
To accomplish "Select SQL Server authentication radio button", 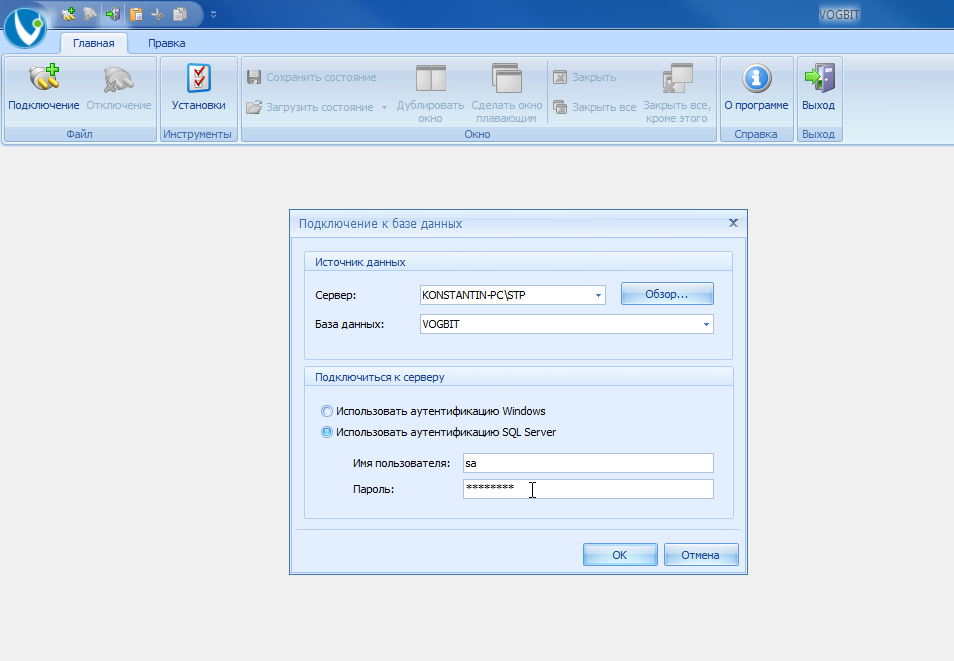I will coord(327,432).
